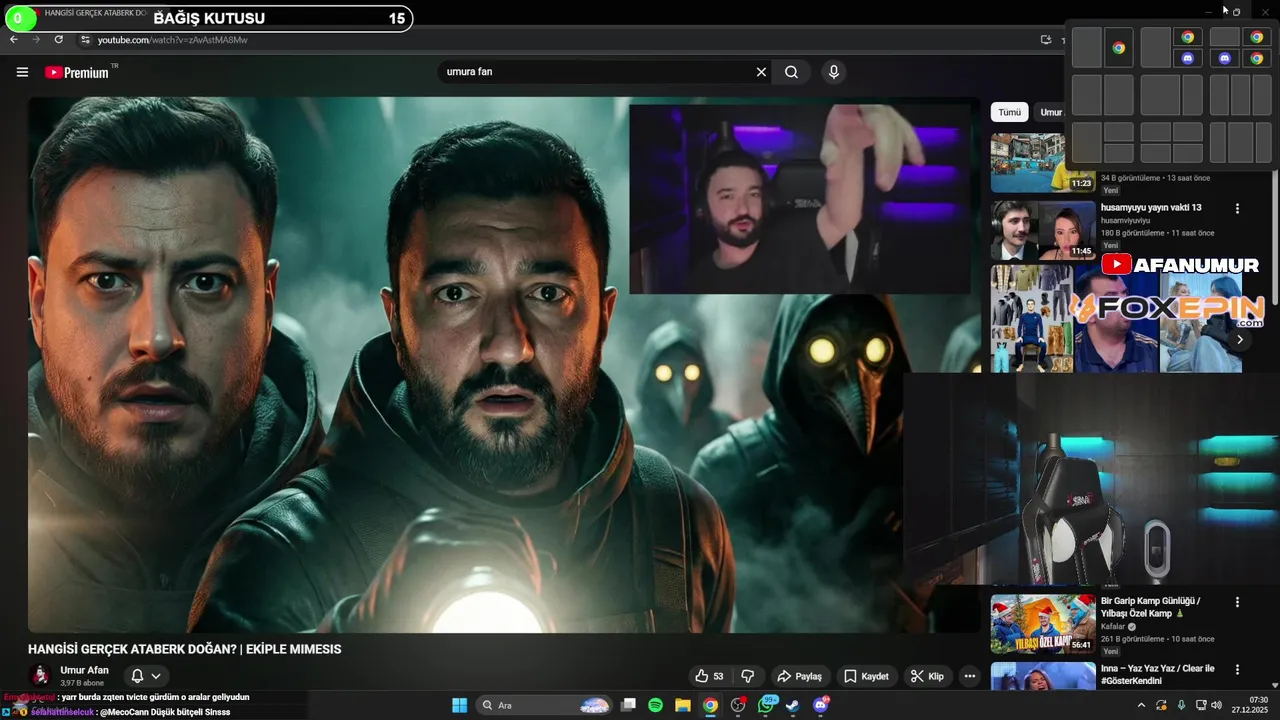Open Bir Garip Kamp Günlüğü video title
This screenshot has height=720, width=1280.
(x=1150, y=607)
